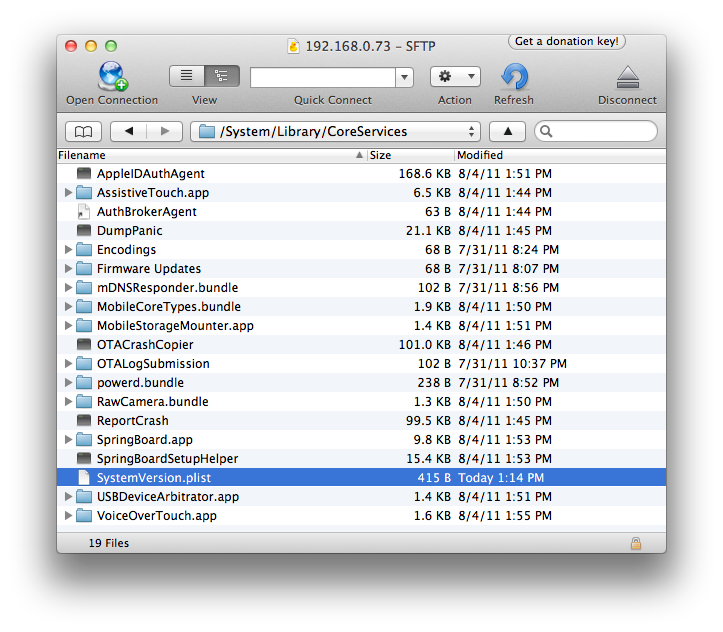Sort by the Size column header
The width and height of the screenshot is (723, 632).
[x=410, y=155]
